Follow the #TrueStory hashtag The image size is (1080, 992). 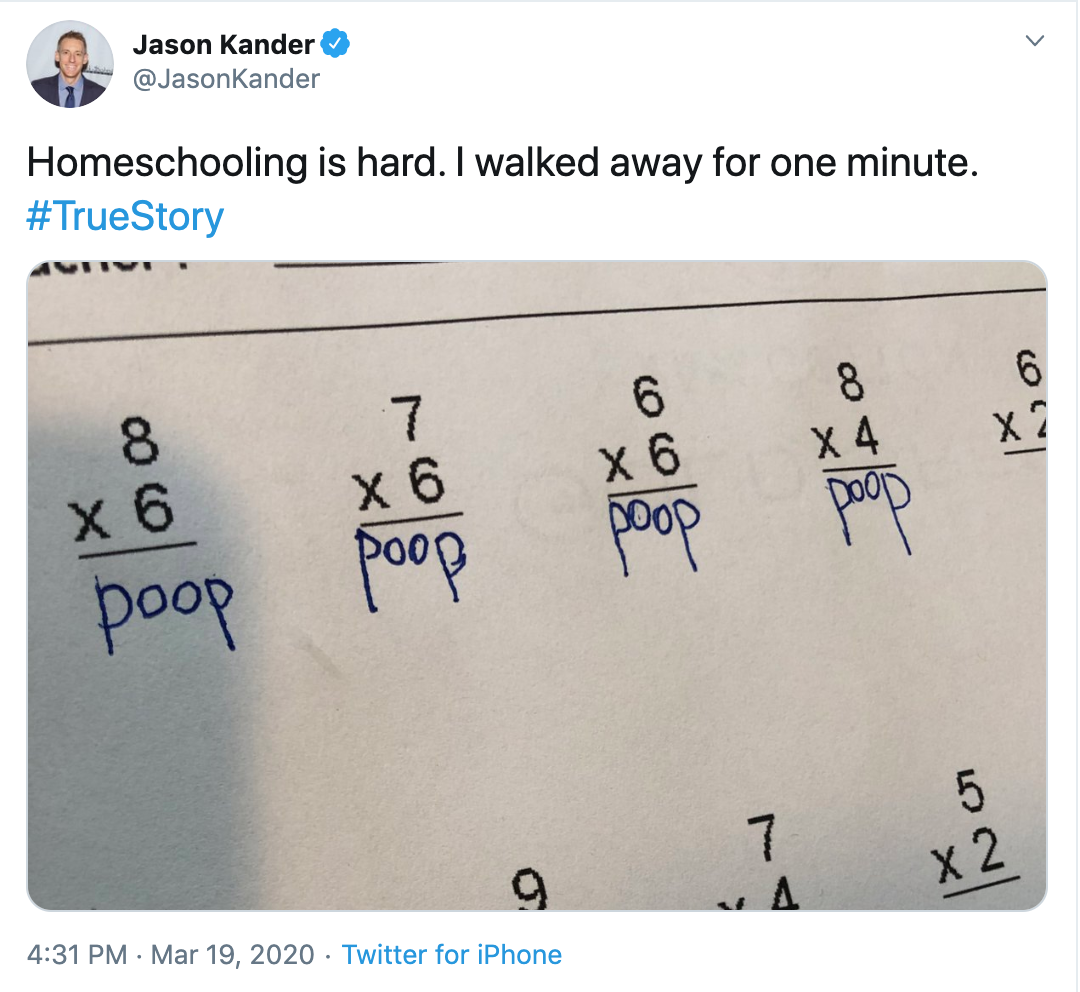[x=125, y=216]
